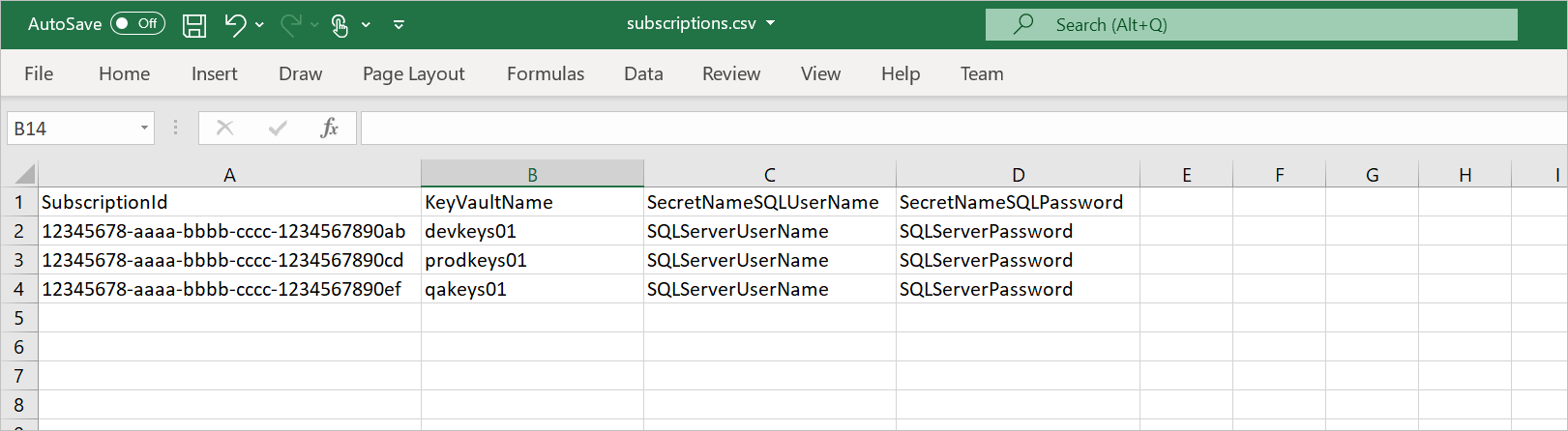1568x431 pixels.
Task: Click the Insert Function fx icon
Action: 329,128
